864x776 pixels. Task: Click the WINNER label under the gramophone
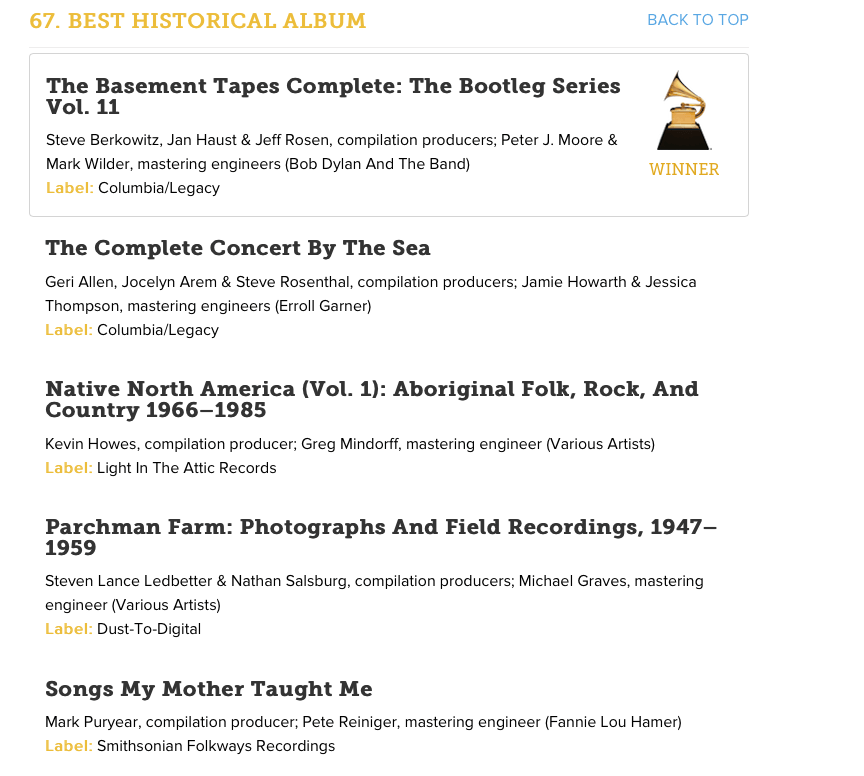coord(684,169)
